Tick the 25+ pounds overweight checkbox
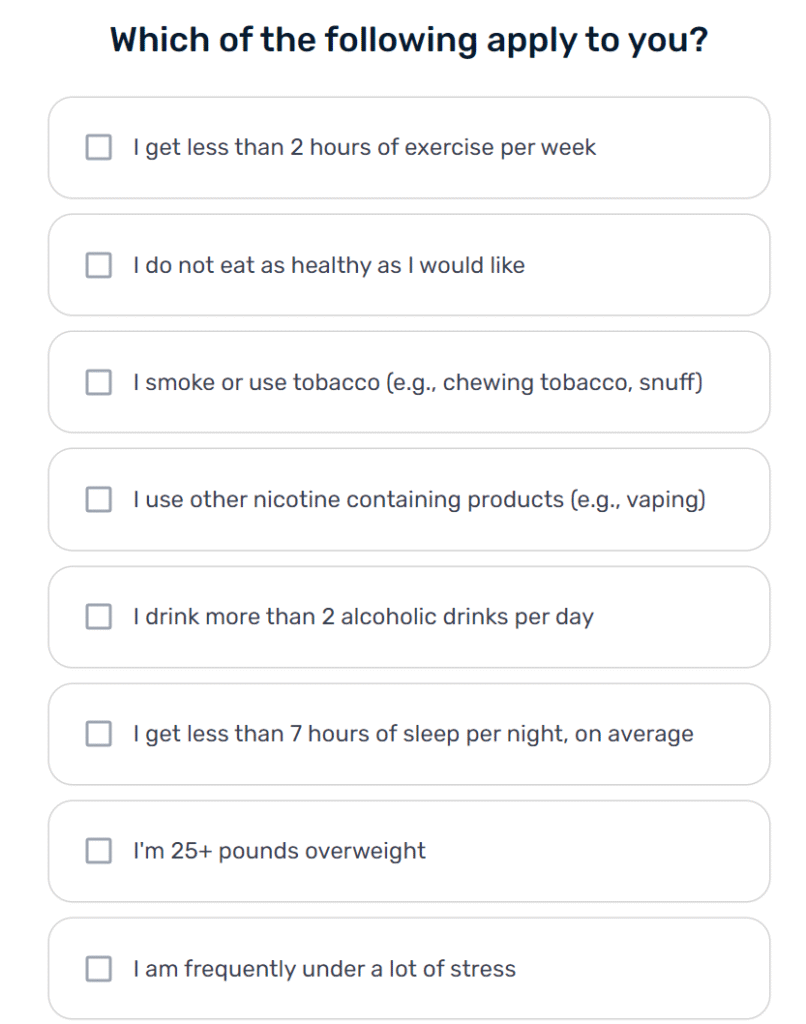The height and width of the screenshot is (1024, 806). pyautogui.click(x=99, y=851)
